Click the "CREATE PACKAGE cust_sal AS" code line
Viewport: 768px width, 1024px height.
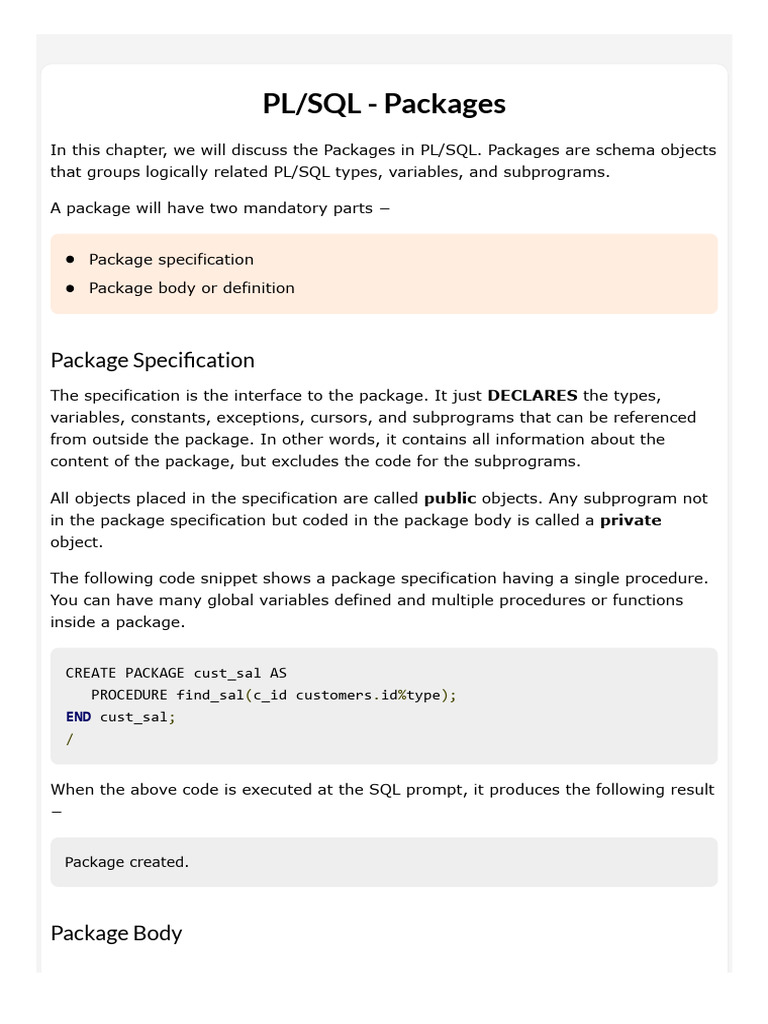[x=176, y=673]
